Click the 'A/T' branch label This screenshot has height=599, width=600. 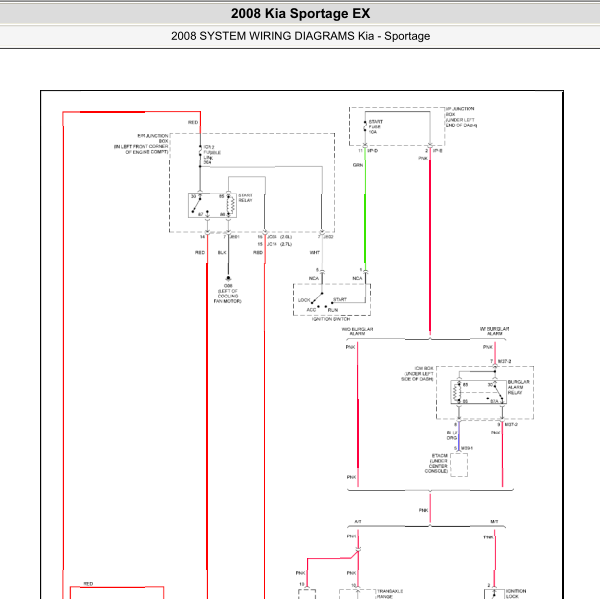tap(358, 522)
